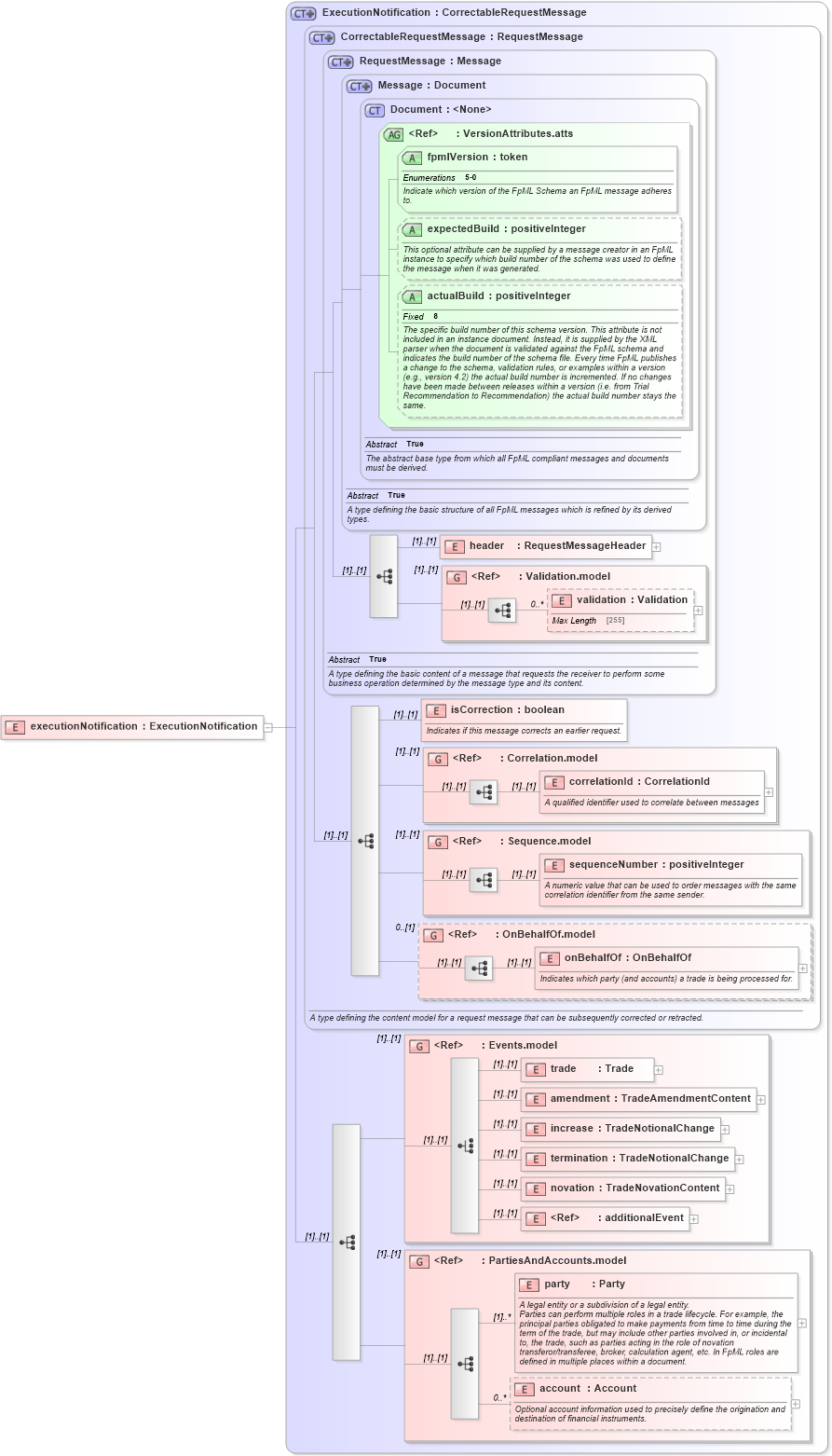Viewport: 832px width, 1456px height.
Task: Click the sequence compositor inside PartiesAndAccounts.model
Action: point(465,1364)
